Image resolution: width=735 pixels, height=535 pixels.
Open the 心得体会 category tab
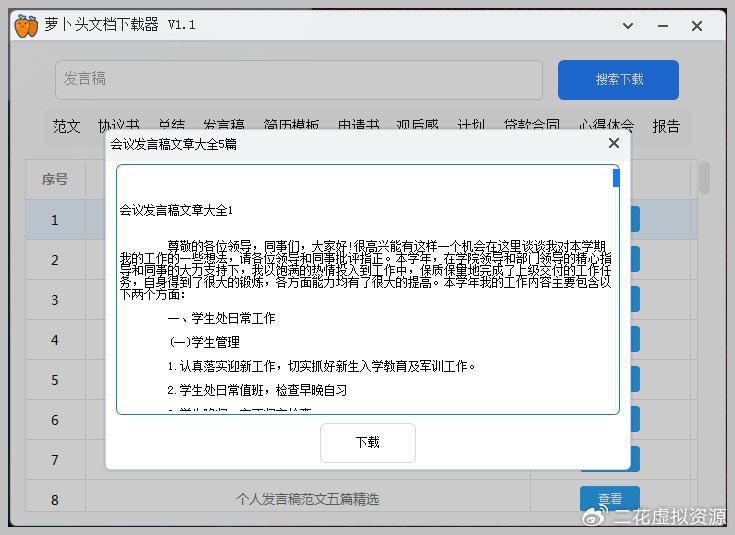(606, 126)
